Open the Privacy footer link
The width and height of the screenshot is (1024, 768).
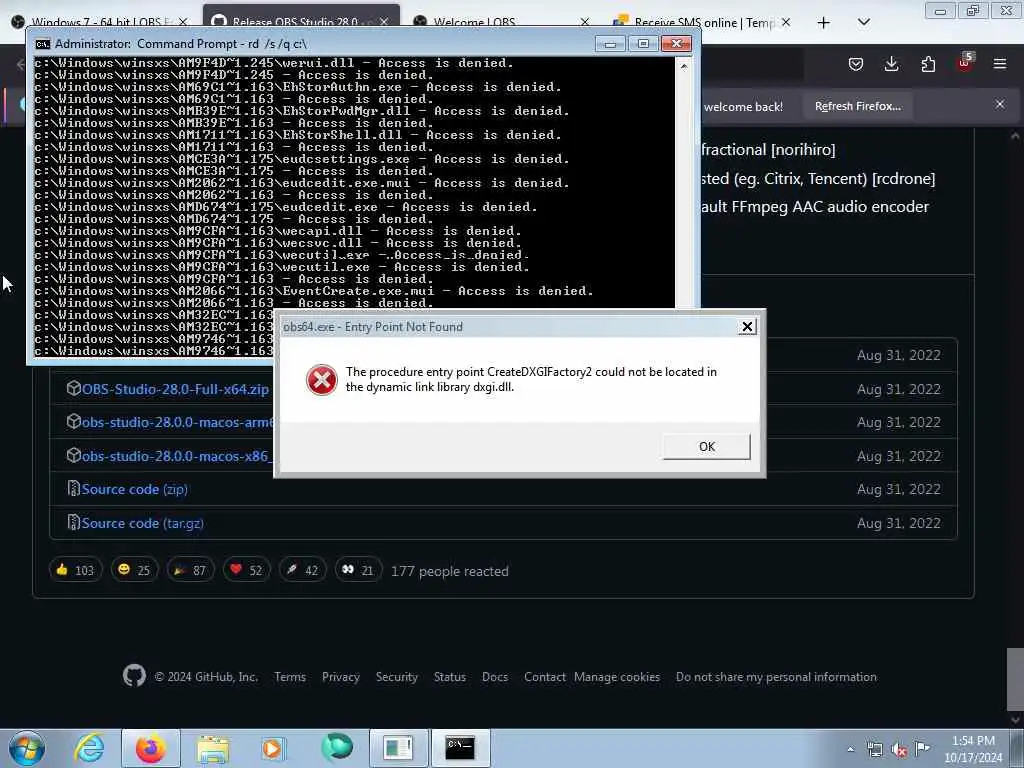[x=340, y=677]
